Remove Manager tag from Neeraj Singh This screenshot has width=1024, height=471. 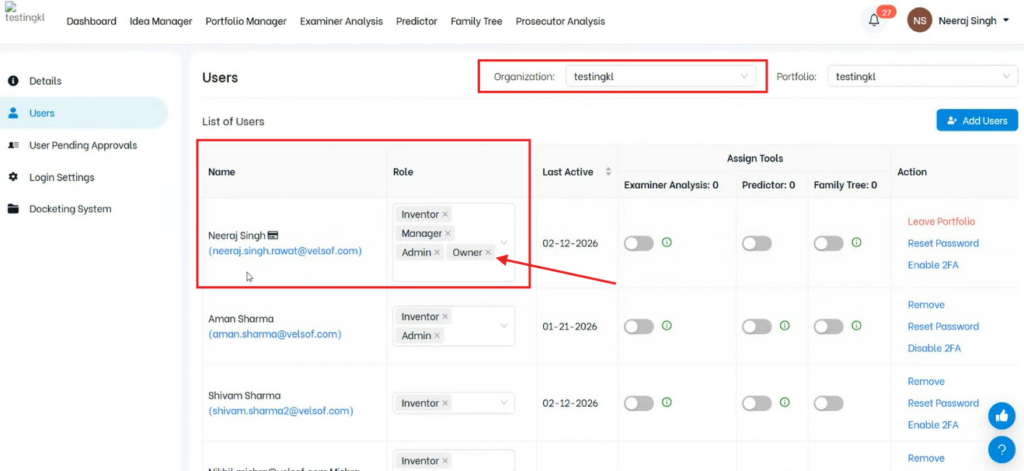(x=448, y=234)
